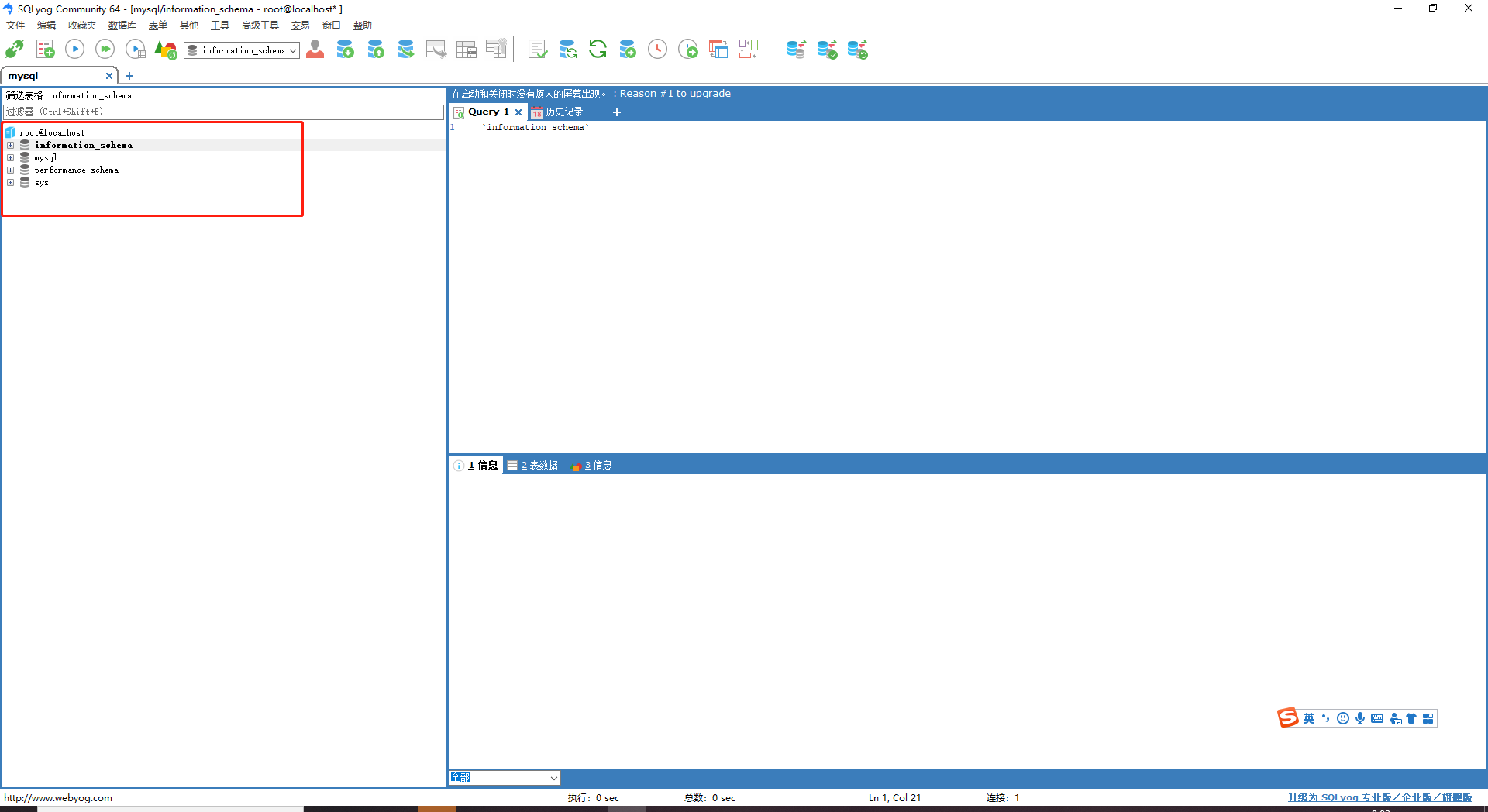Open the 文件 menu

tap(15, 26)
